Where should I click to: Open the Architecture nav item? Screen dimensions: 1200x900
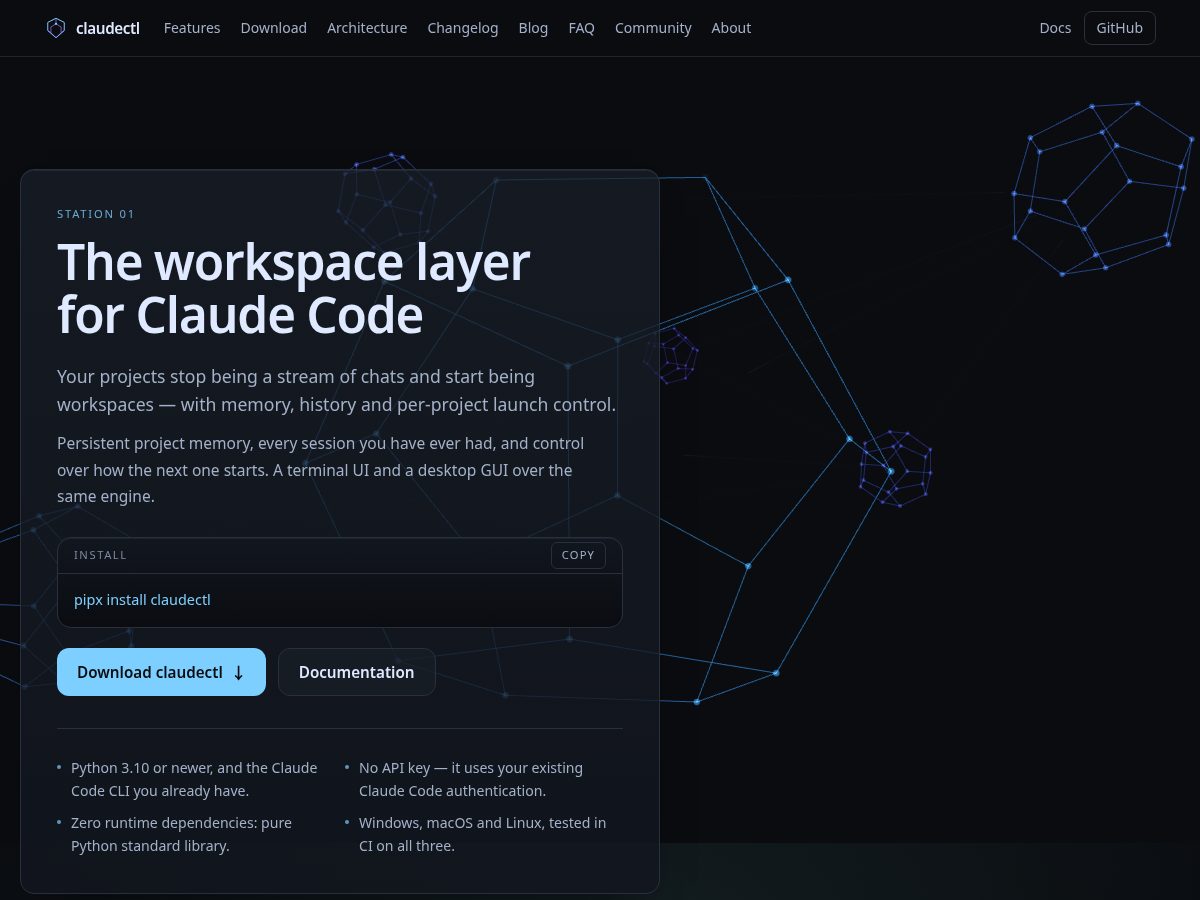point(367,28)
